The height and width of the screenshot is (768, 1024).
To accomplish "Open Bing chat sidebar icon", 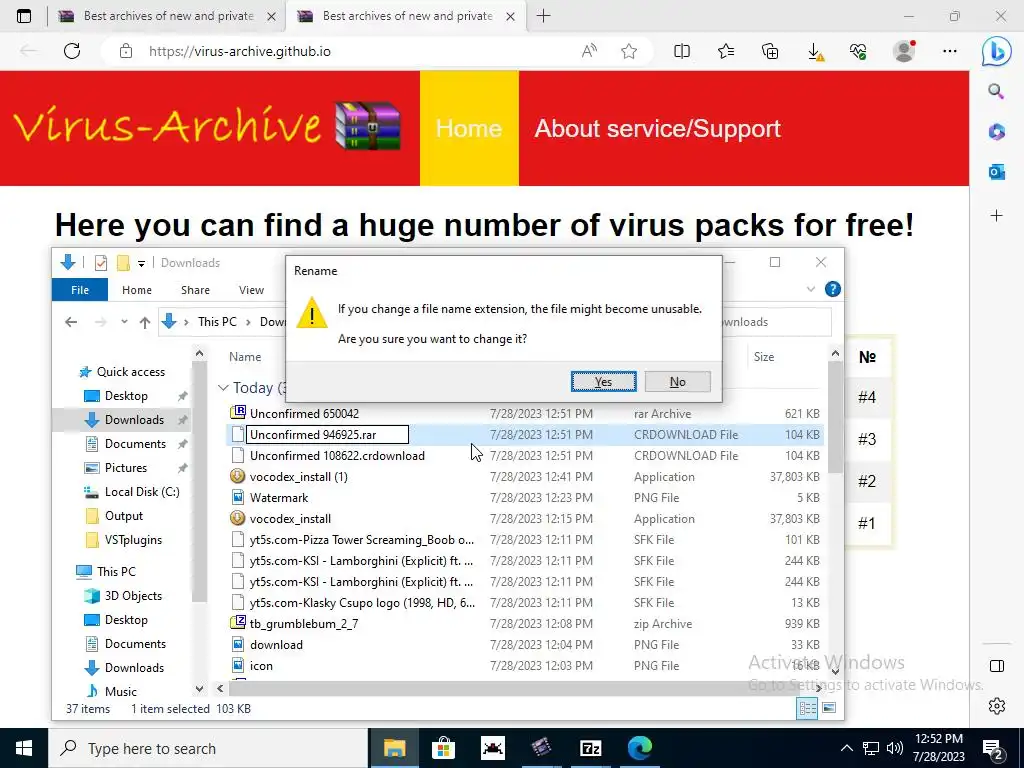I will point(997,52).
